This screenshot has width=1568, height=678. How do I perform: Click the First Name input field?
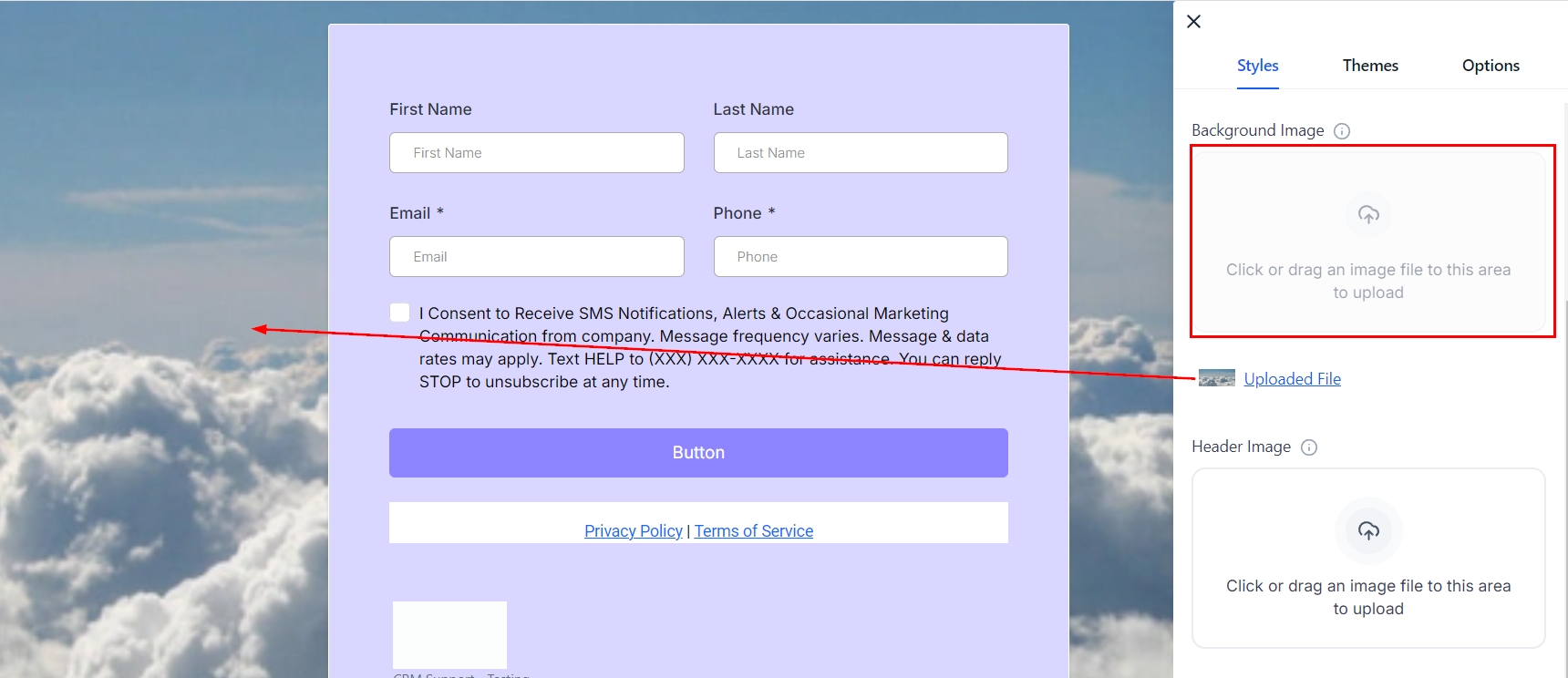pyautogui.click(x=536, y=153)
